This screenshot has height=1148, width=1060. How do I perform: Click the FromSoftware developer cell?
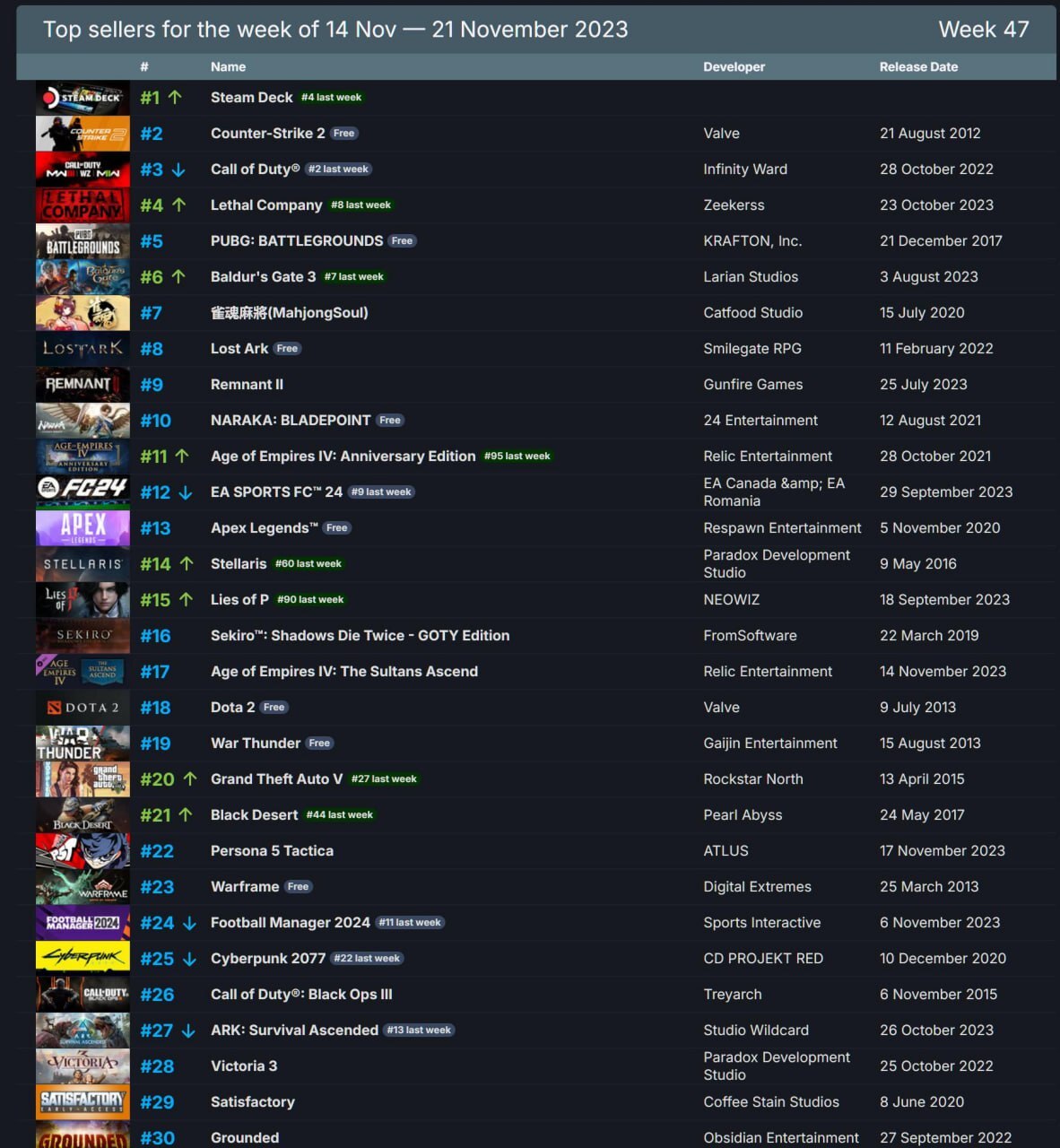tap(750, 635)
